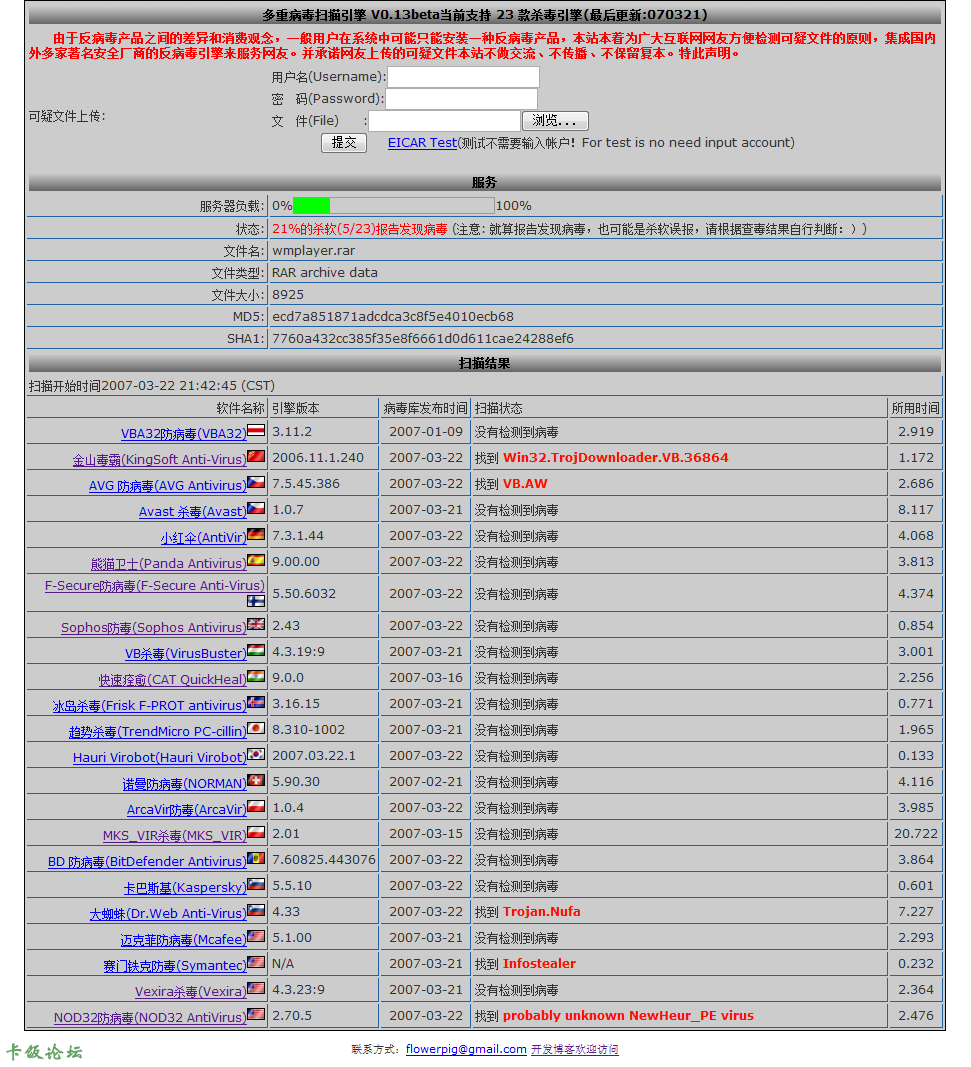971x1067 pixels.
Task: Focus the Password input field
Action: [461, 99]
